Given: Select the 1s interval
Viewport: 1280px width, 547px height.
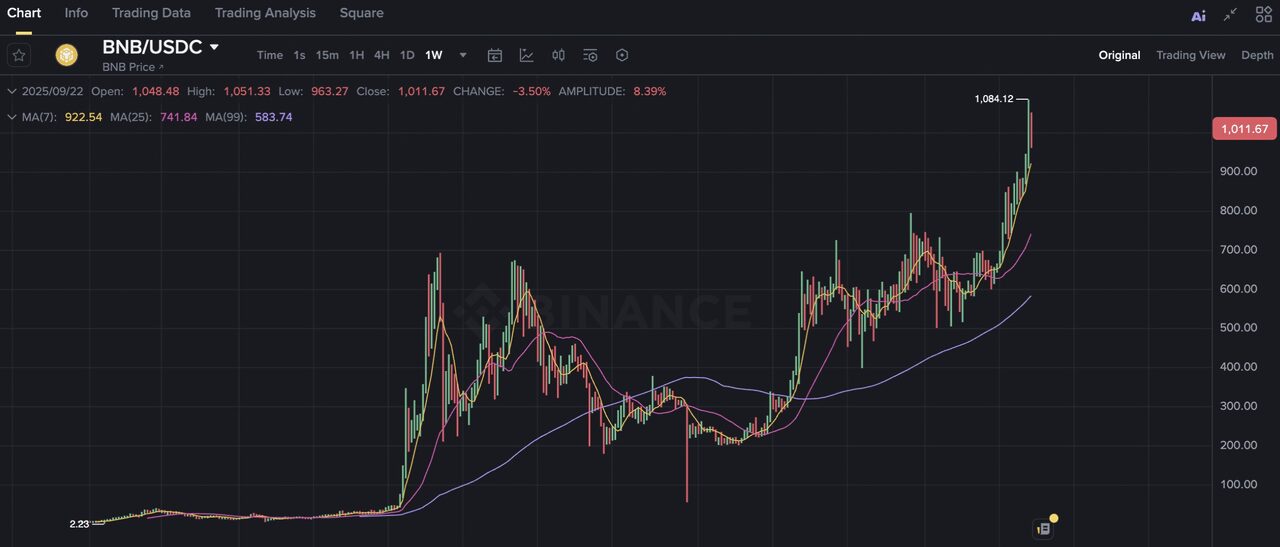Looking at the screenshot, I should point(300,55).
